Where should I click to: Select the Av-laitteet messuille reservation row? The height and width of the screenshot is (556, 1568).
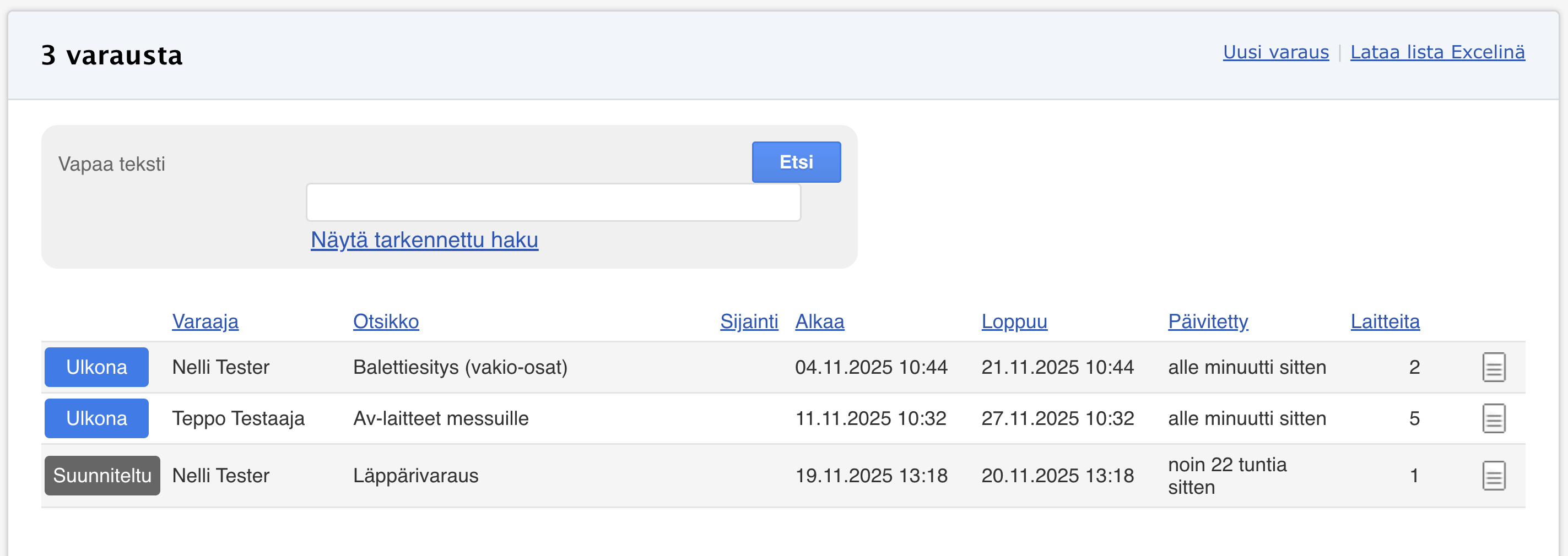pos(441,418)
